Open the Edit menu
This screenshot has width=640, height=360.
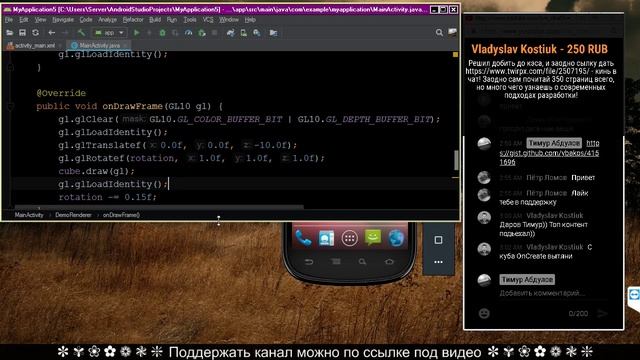tap(24, 20)
